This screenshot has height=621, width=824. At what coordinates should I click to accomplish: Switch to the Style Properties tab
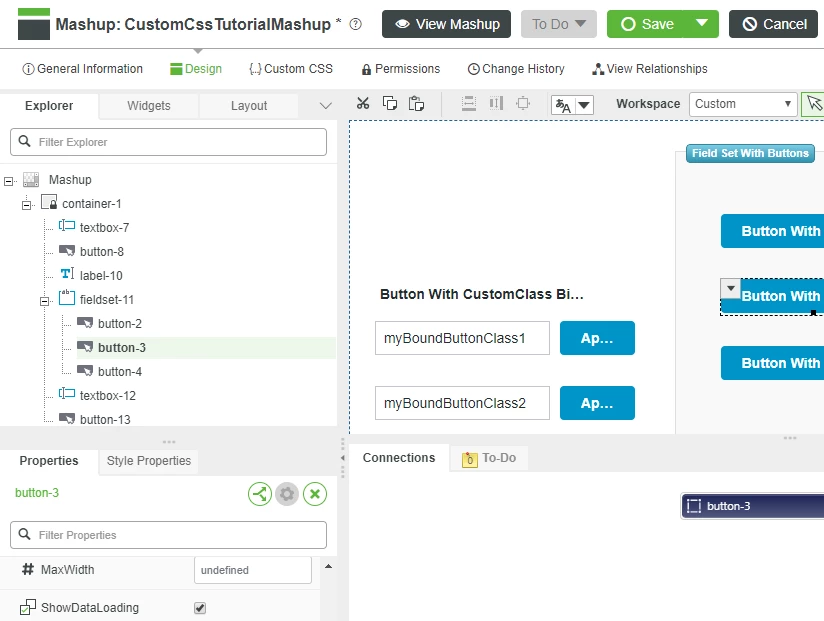(149, 461)
